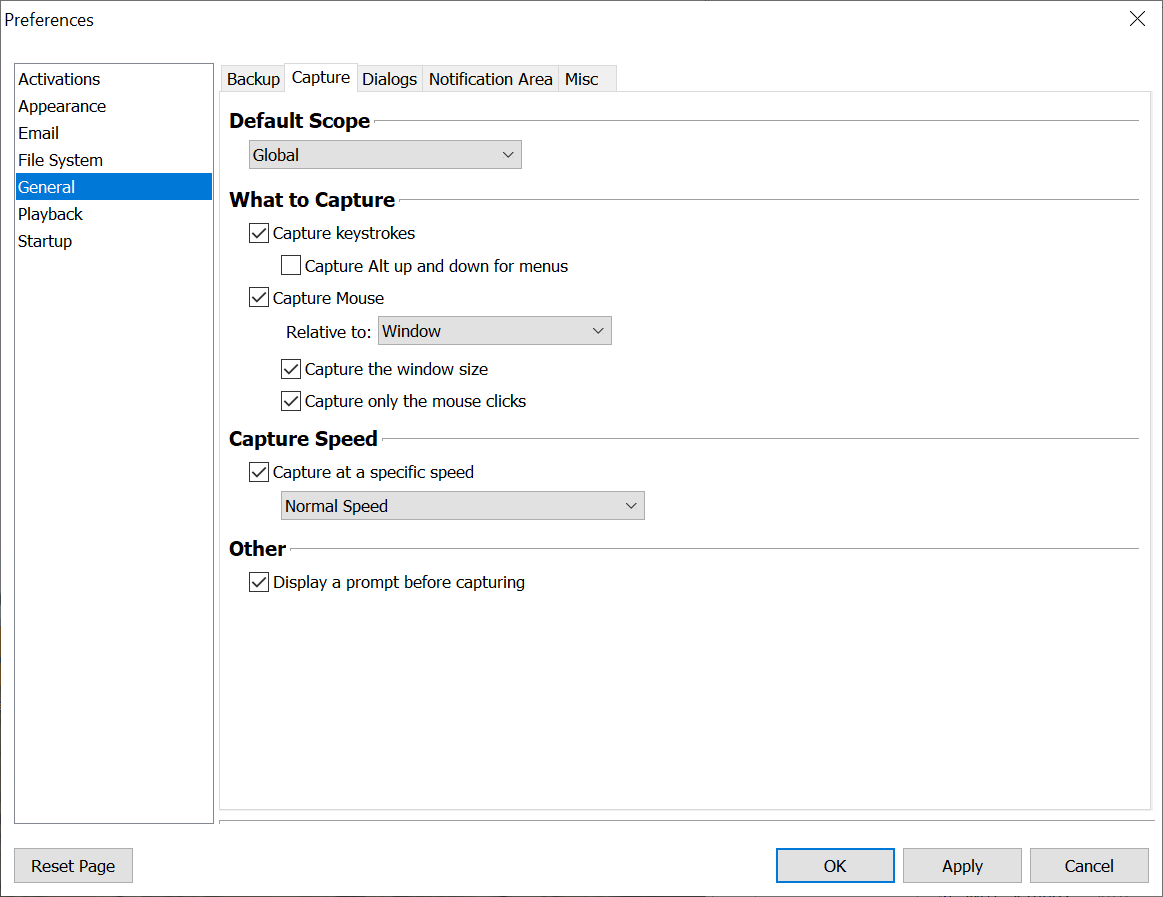The width and height of the screenshot is (1163, 897).
Task: Click the Apply button
Action: pyautogui.click(x=962, y=866)
